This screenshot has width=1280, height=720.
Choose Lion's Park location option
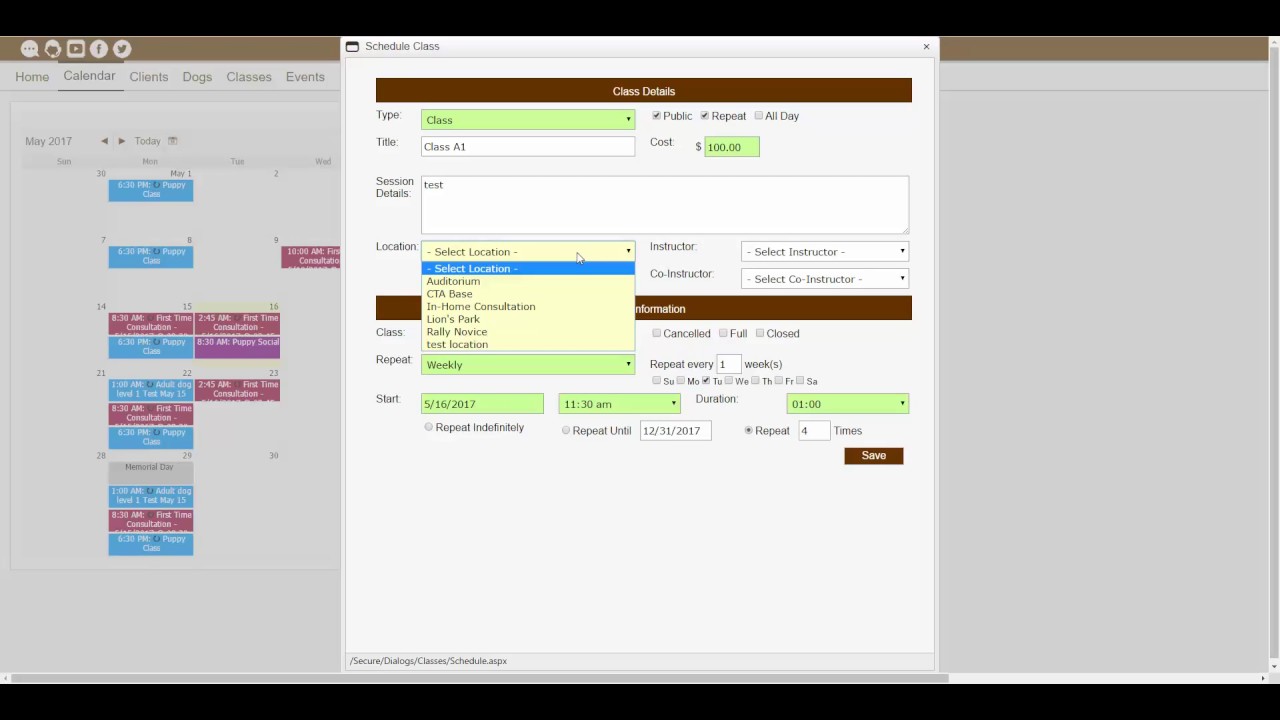[528, 319]
